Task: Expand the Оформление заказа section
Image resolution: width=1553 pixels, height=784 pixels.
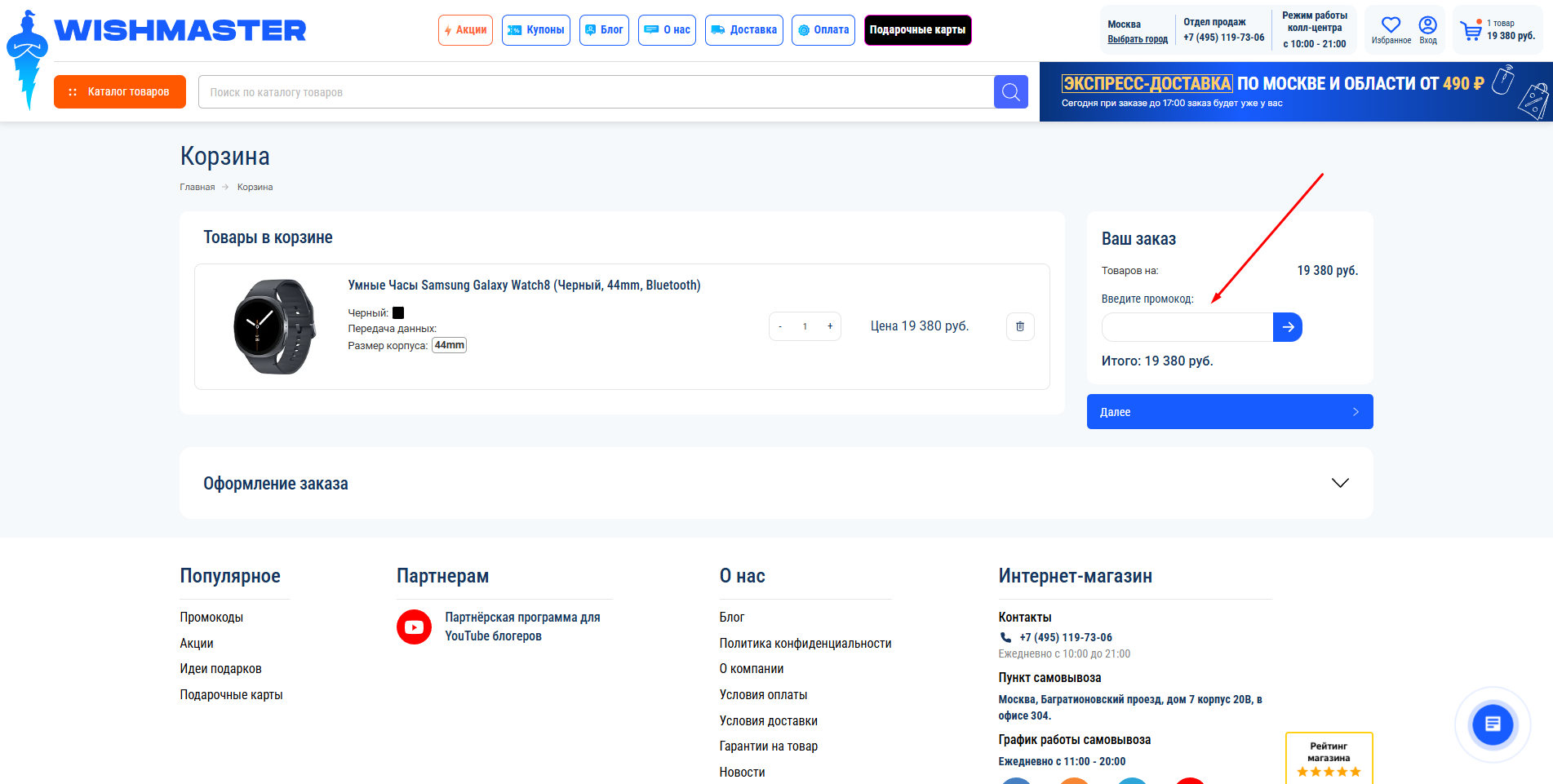Action: pos(1339,483)
